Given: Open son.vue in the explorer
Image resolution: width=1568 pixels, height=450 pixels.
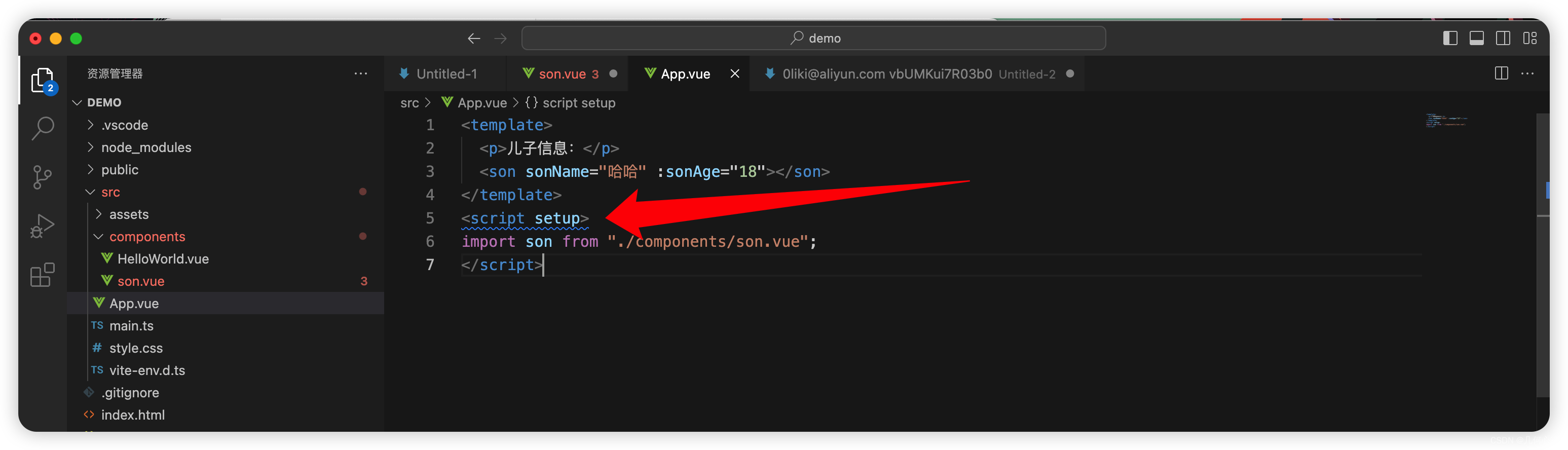Looking at the screenshot, I should click(225, 281).
